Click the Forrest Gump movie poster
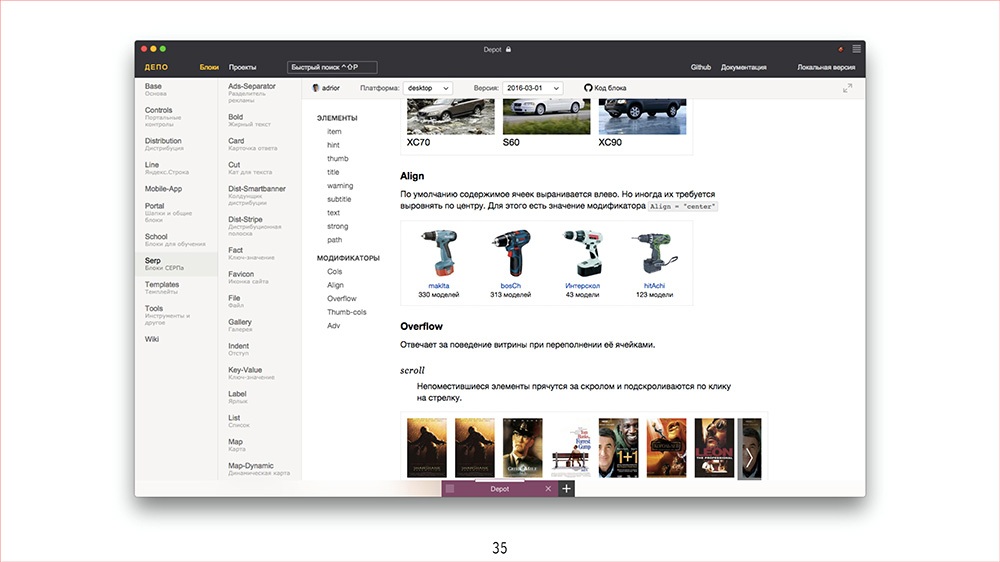 tap(570, 448)
